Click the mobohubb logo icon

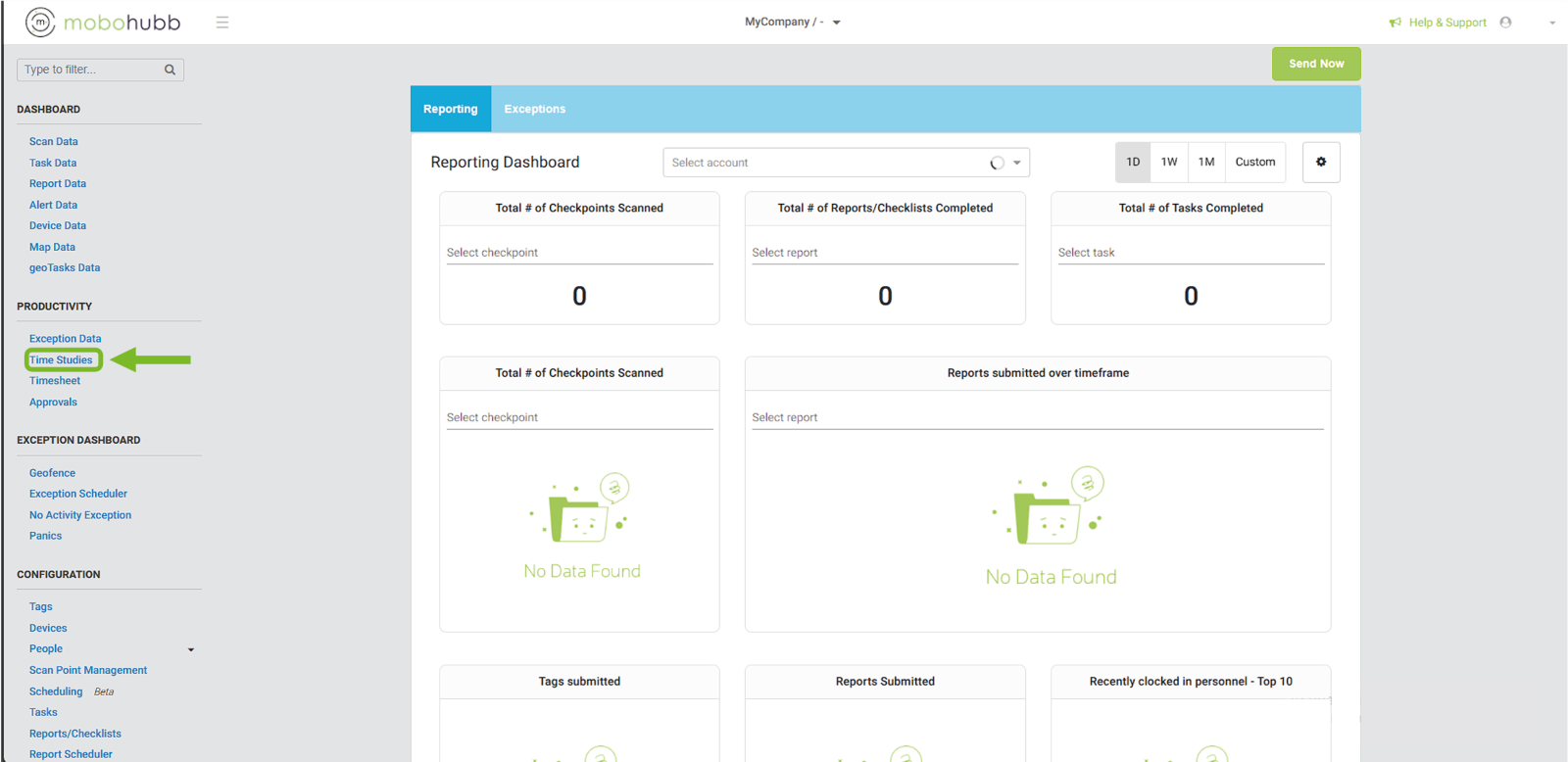(40, 22)
